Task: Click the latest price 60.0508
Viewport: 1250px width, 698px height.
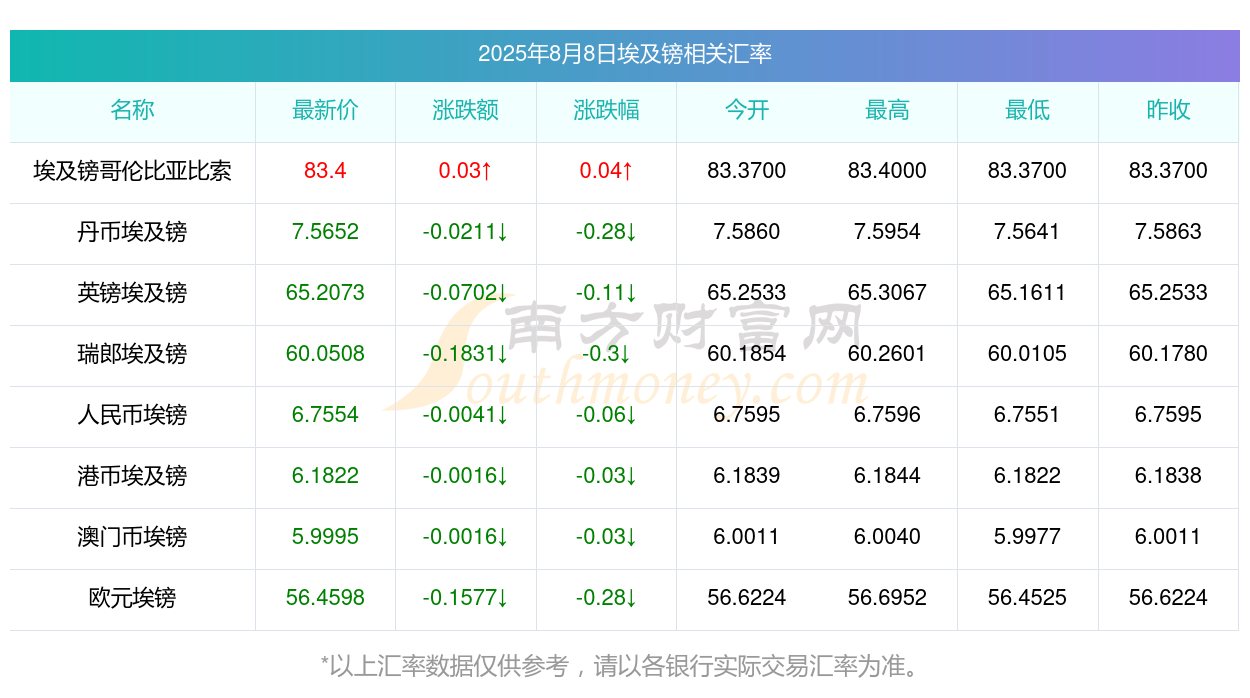Action: 325,354
